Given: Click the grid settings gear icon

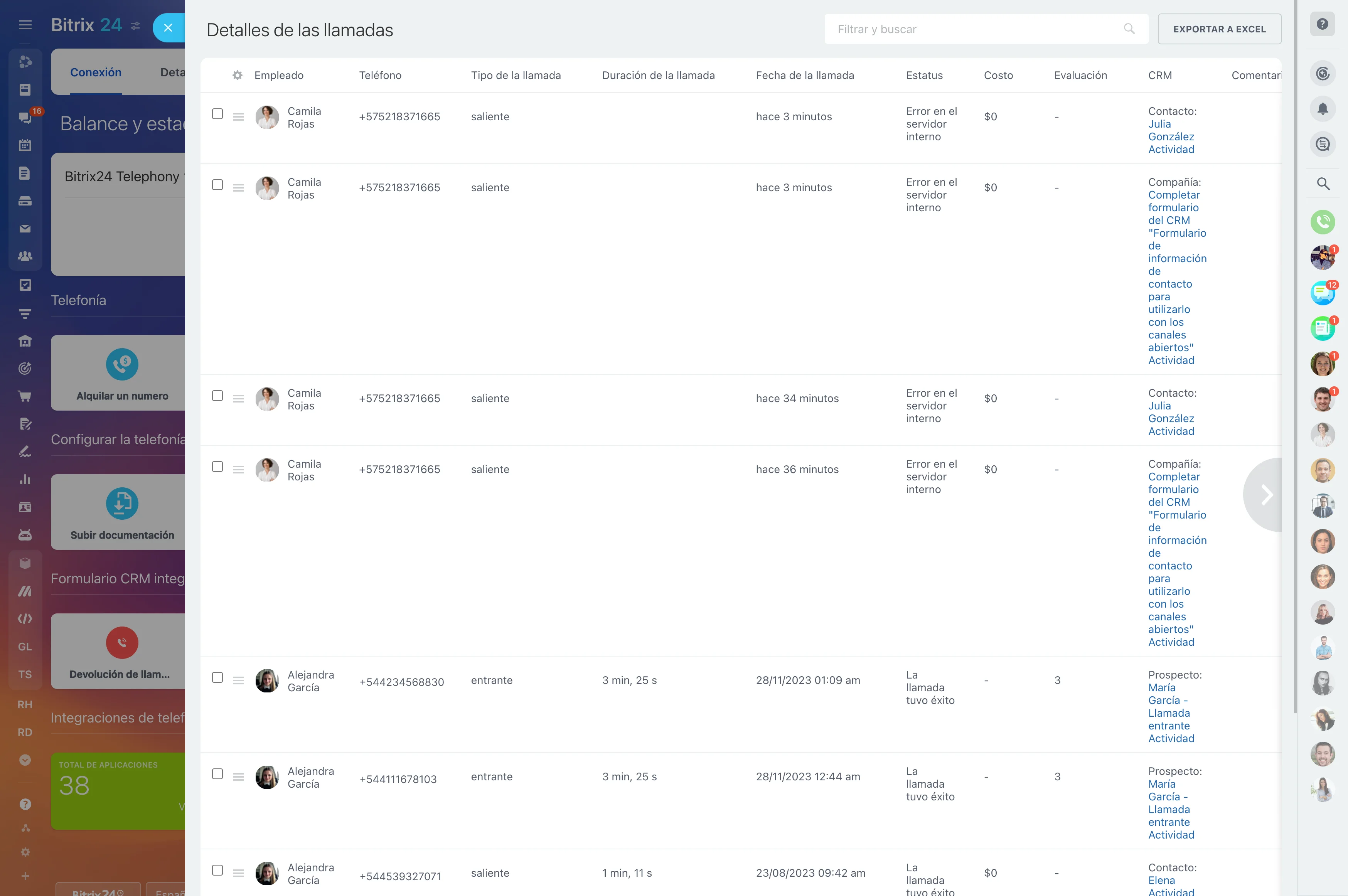Looking at the screenshot, I should [x=237, y=76].
